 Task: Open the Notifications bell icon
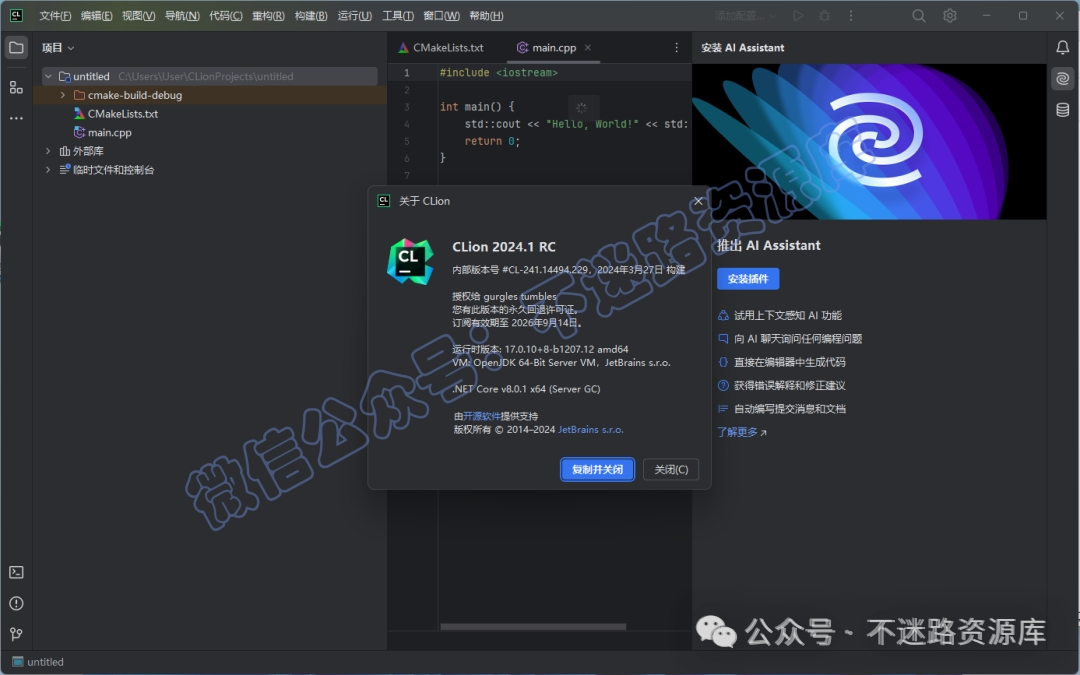pyautogui.click(x=1063, y=48)
